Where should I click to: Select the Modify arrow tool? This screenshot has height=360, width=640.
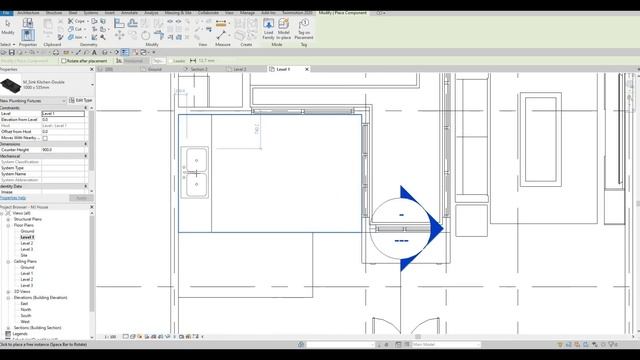pyautogui.click(x=7, y=27)
